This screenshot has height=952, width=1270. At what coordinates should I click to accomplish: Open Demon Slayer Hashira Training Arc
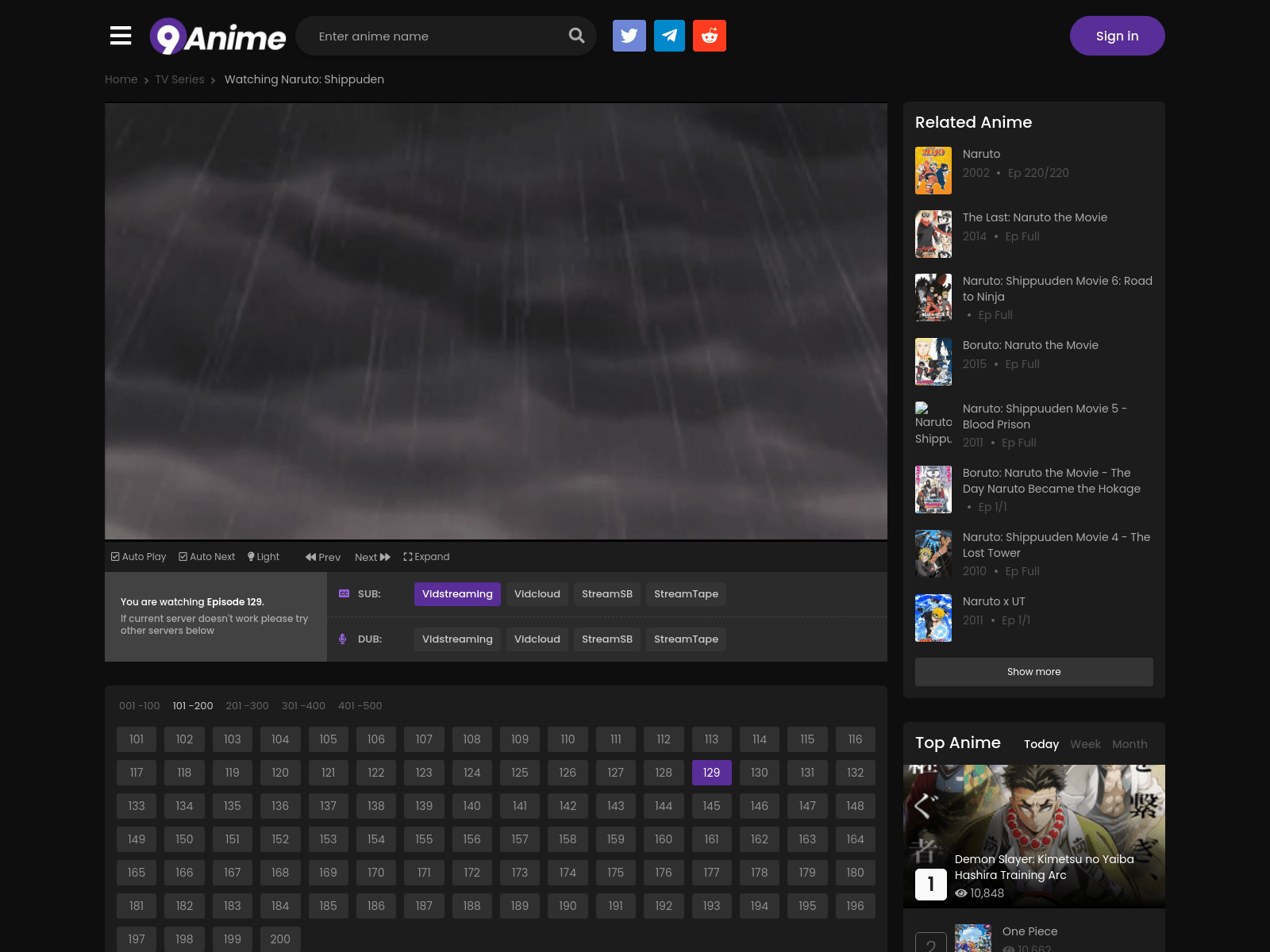tap(1044, 867)
